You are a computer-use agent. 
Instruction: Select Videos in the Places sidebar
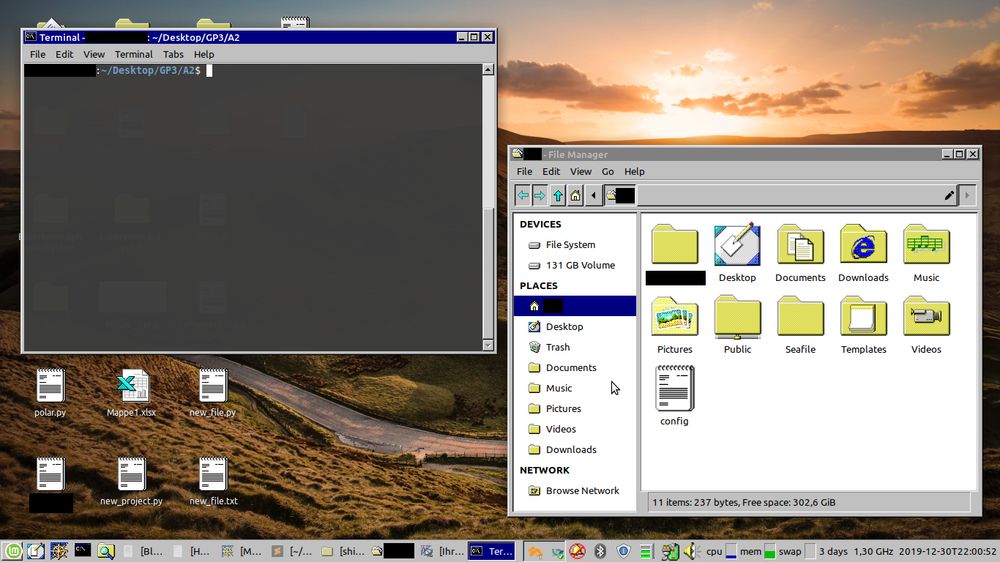pyautogui.click(x=575, y=429)
